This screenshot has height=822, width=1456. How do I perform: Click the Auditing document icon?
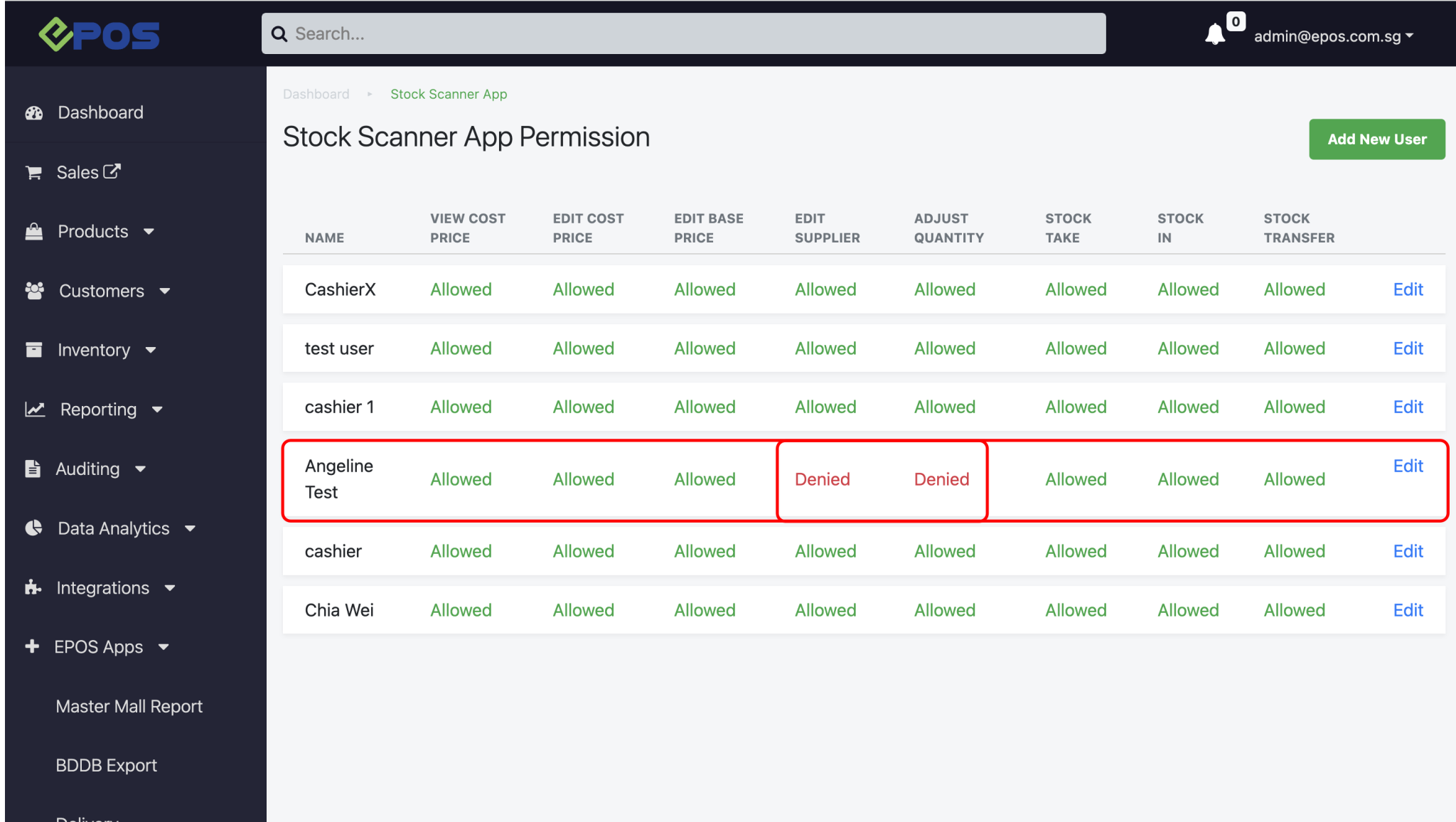(x=33, y=468)
